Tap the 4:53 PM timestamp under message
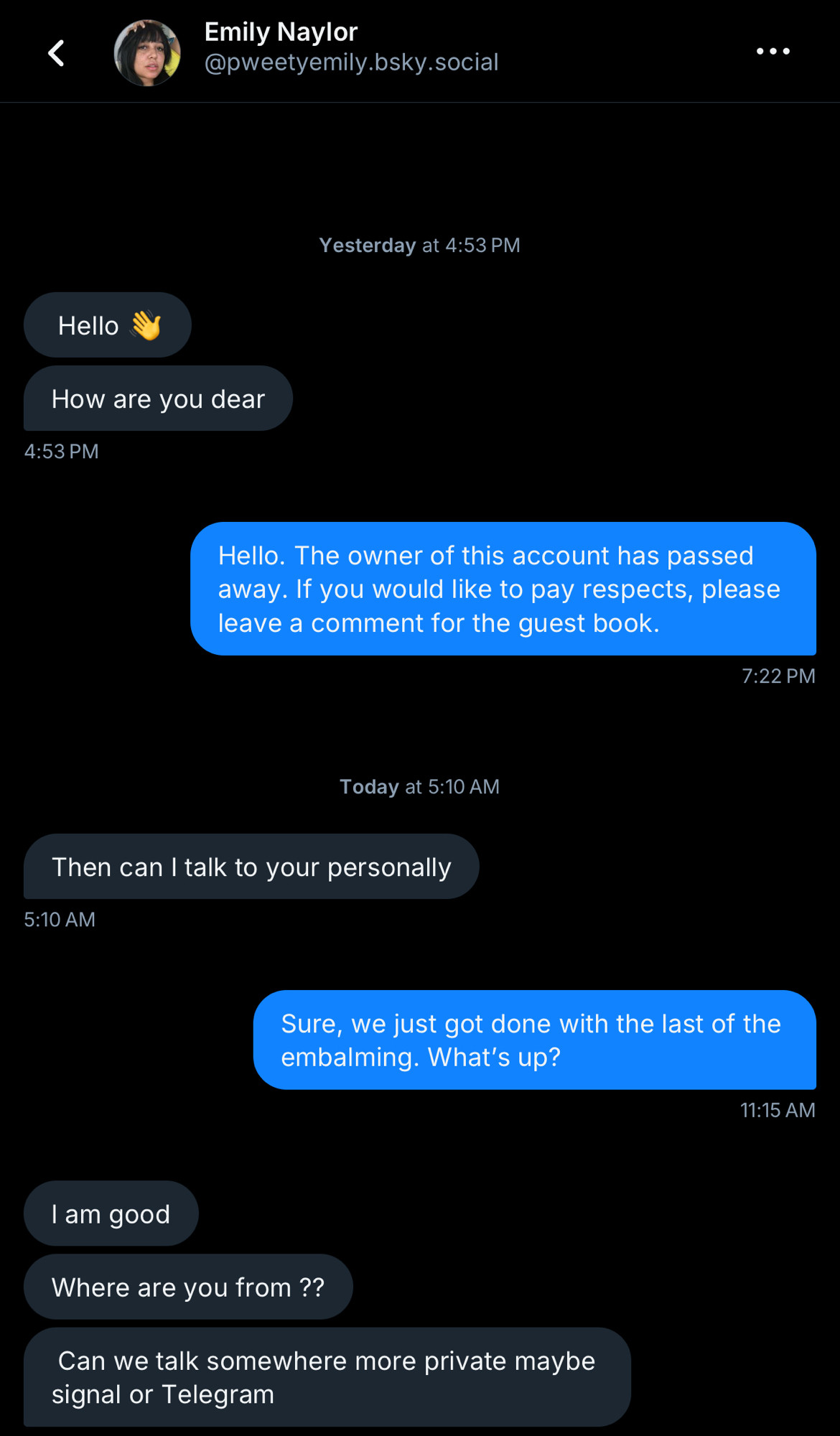The width and height of the screenshot is (840, 1436). 61,452
